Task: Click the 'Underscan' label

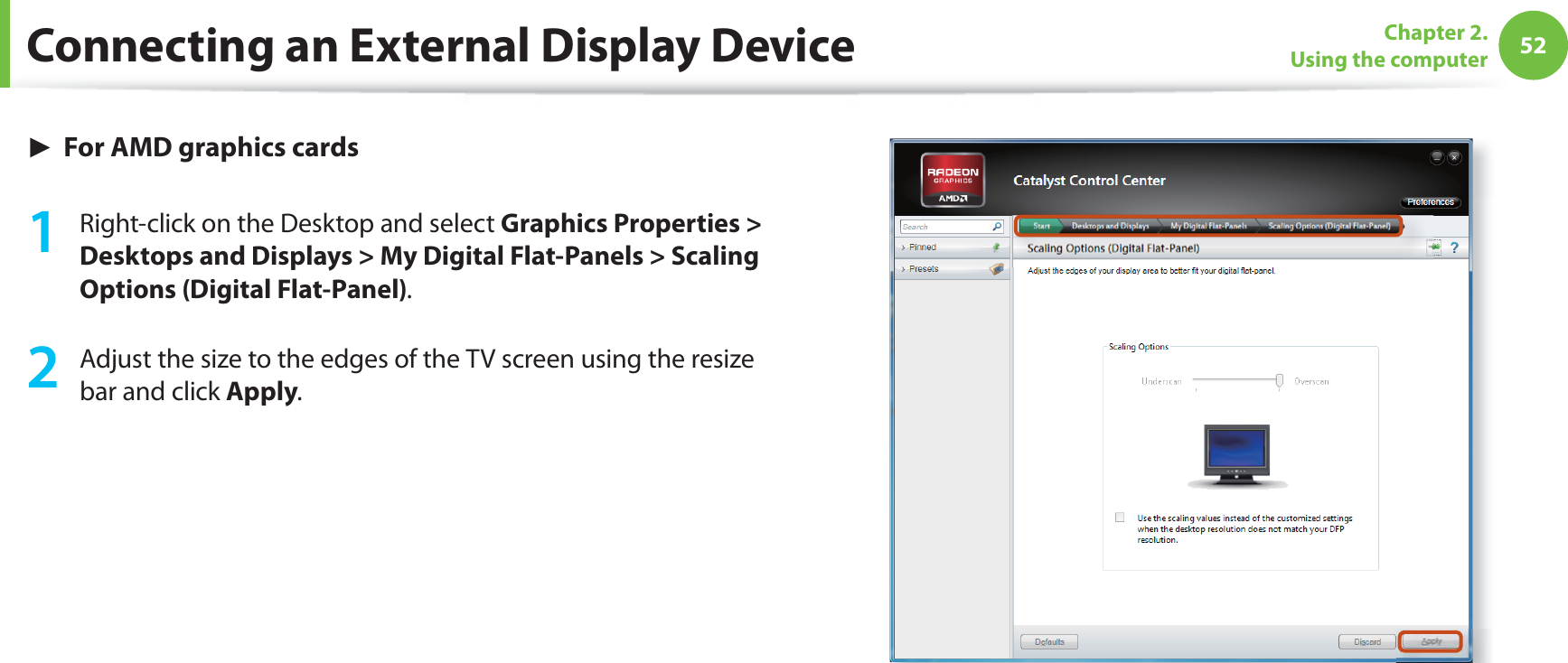Action: [1161, 382]
